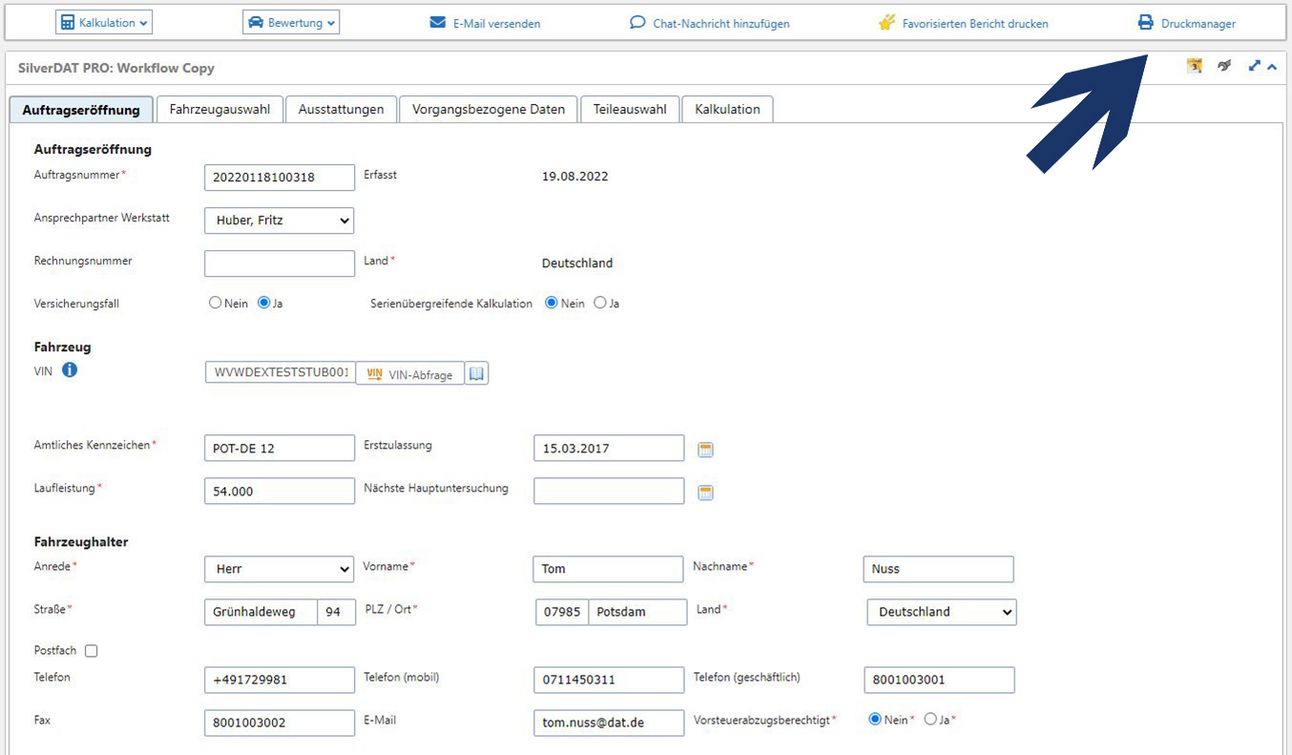Open calendar picker for Nächste Hauptuntersuchung
The width and height of the screenshot is (1292, 755).
tap(705, 492)
